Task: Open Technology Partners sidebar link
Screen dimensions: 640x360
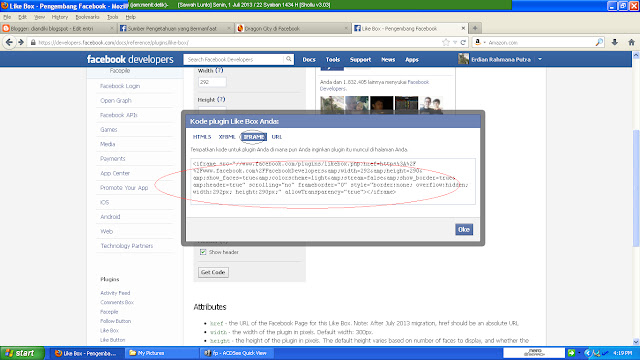Action: click(127, 246)
